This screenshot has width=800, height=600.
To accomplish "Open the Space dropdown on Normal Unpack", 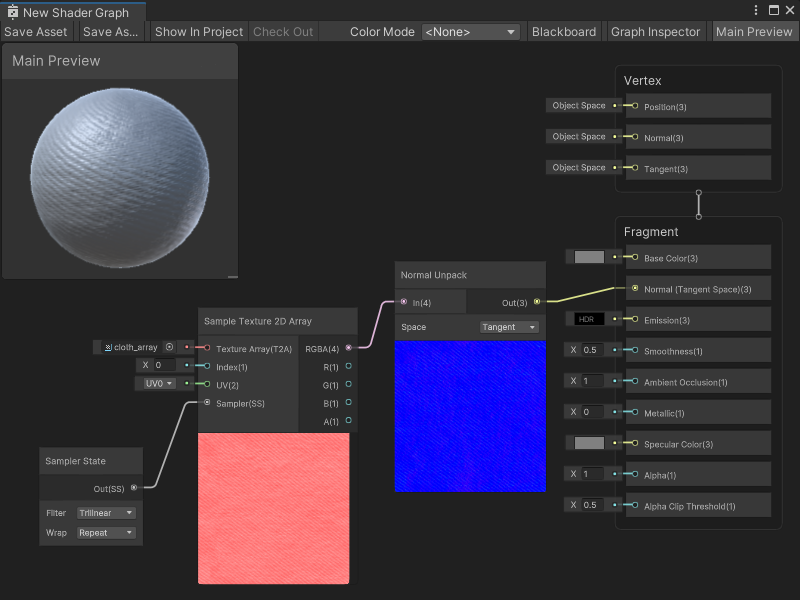I will pyautogui.click(x=508, y=327).
